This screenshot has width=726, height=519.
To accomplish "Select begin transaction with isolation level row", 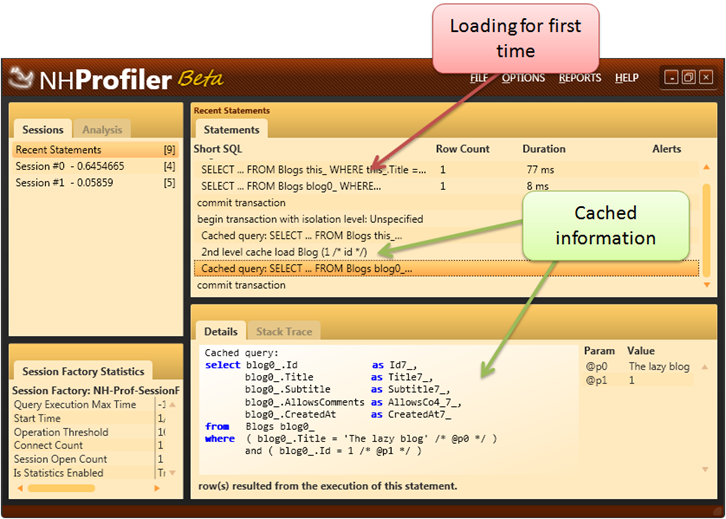I will [x=446, y=219].
